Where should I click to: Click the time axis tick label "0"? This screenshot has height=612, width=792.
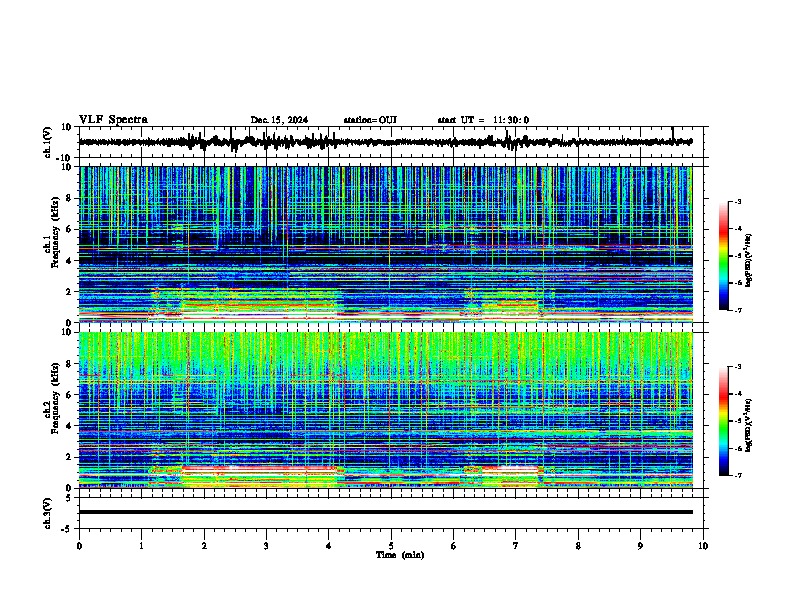(x=79, y=546)
